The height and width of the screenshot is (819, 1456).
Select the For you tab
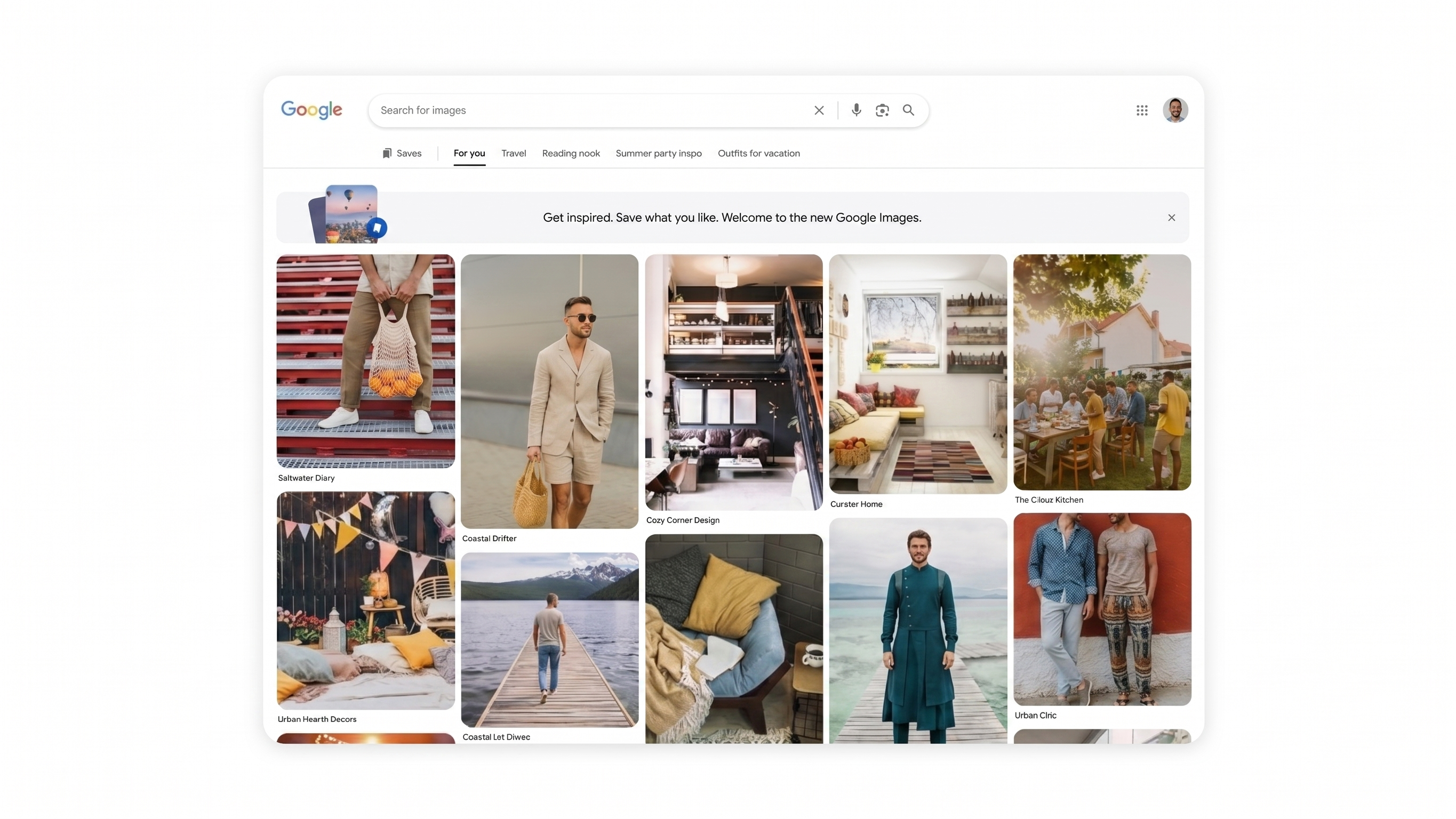click(x=469, y=153)
